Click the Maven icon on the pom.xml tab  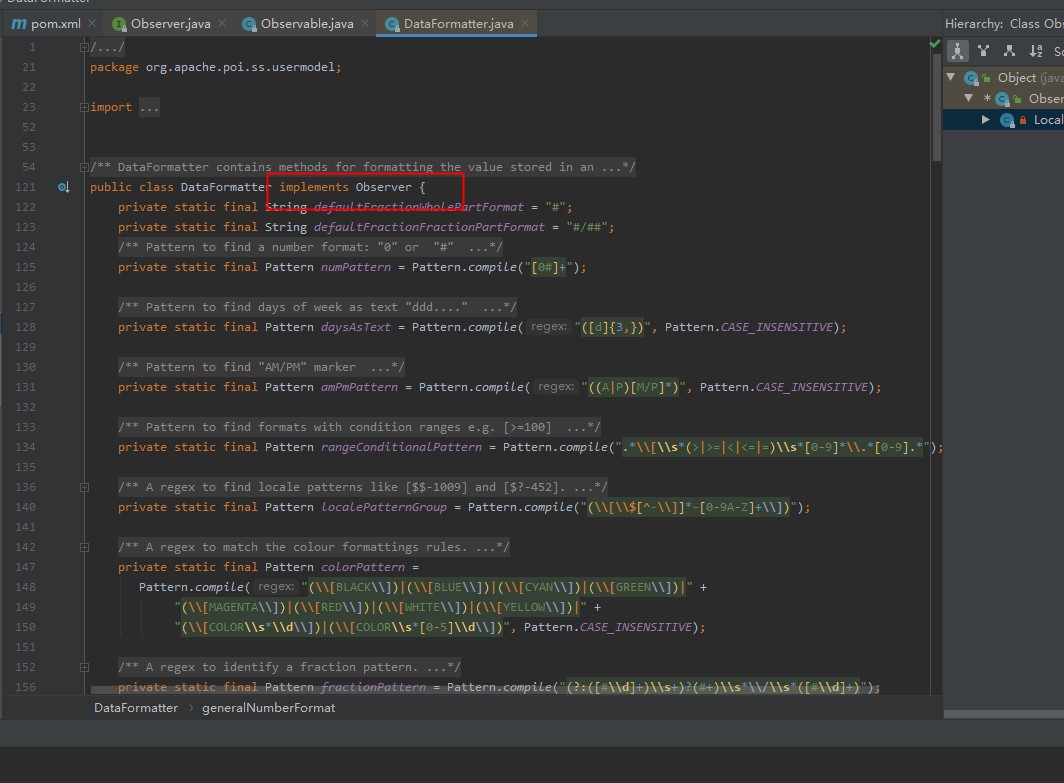[x=19, y=24]
